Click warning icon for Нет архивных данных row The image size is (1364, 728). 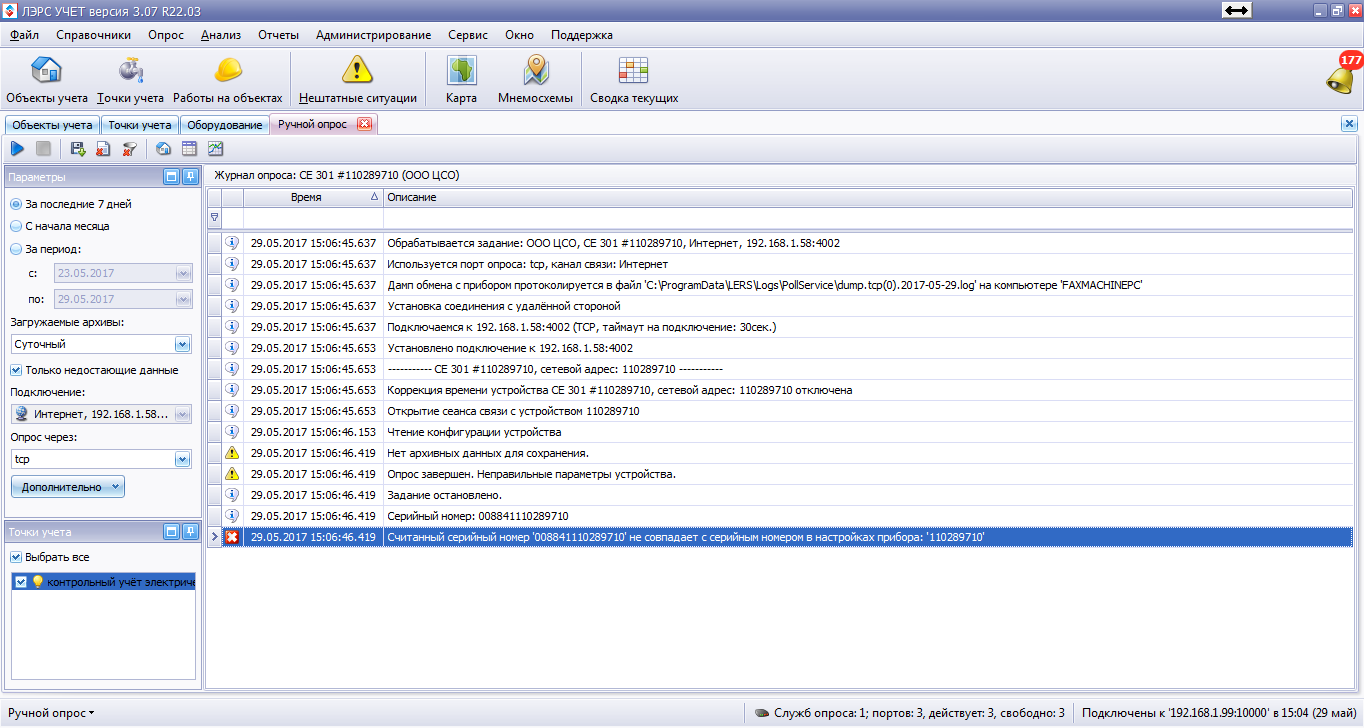232,453
